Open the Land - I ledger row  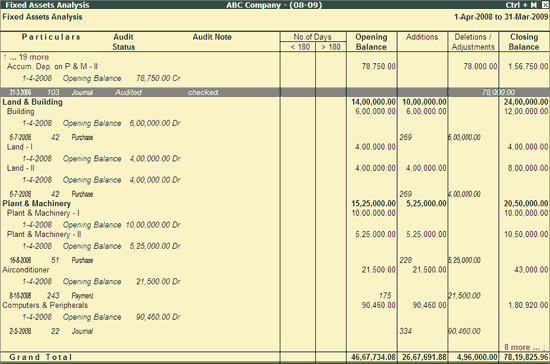(x=275, y=147)
